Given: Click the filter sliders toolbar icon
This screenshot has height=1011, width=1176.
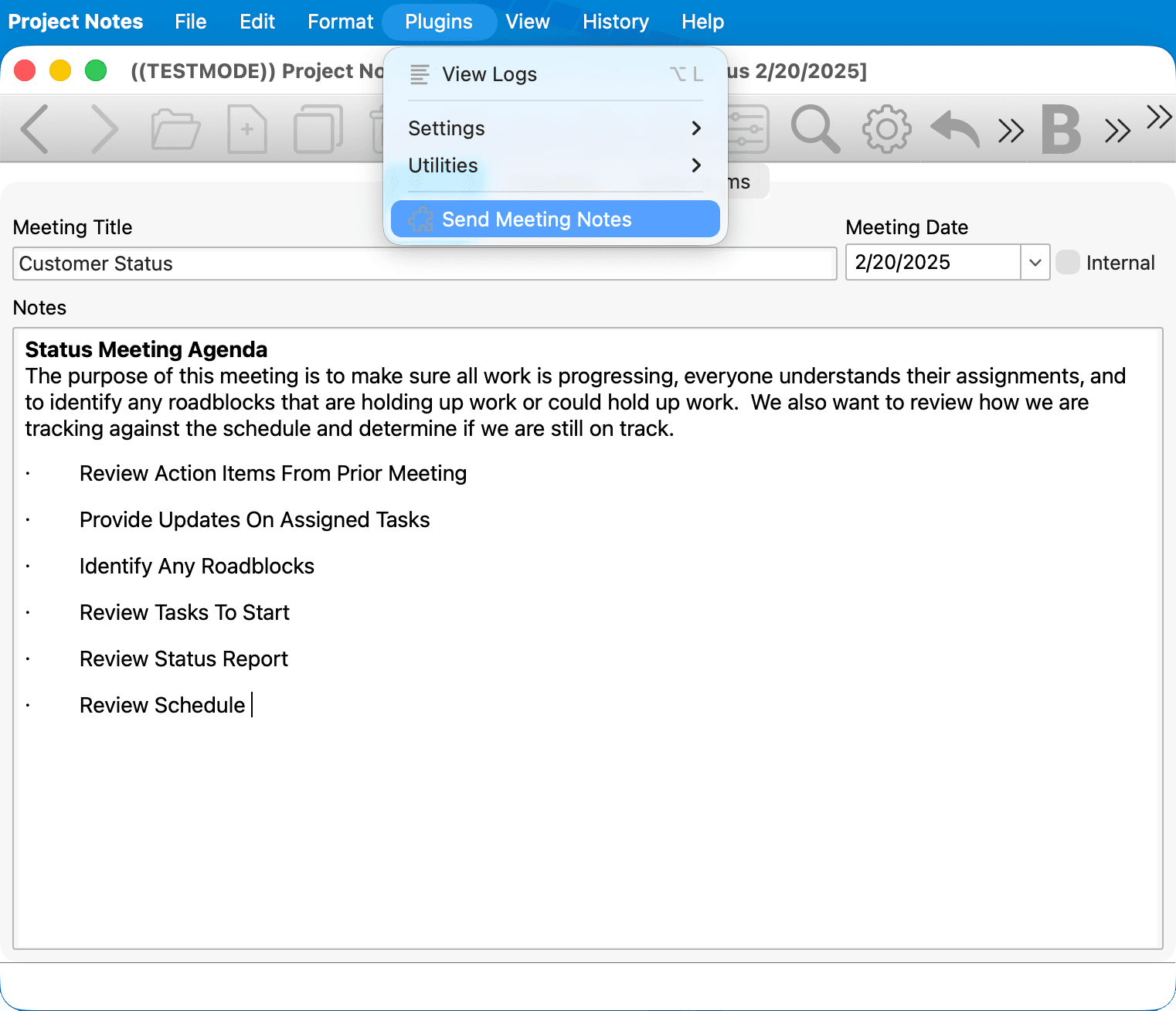Looking at the screenshot, I should click(x=747, y=129).
